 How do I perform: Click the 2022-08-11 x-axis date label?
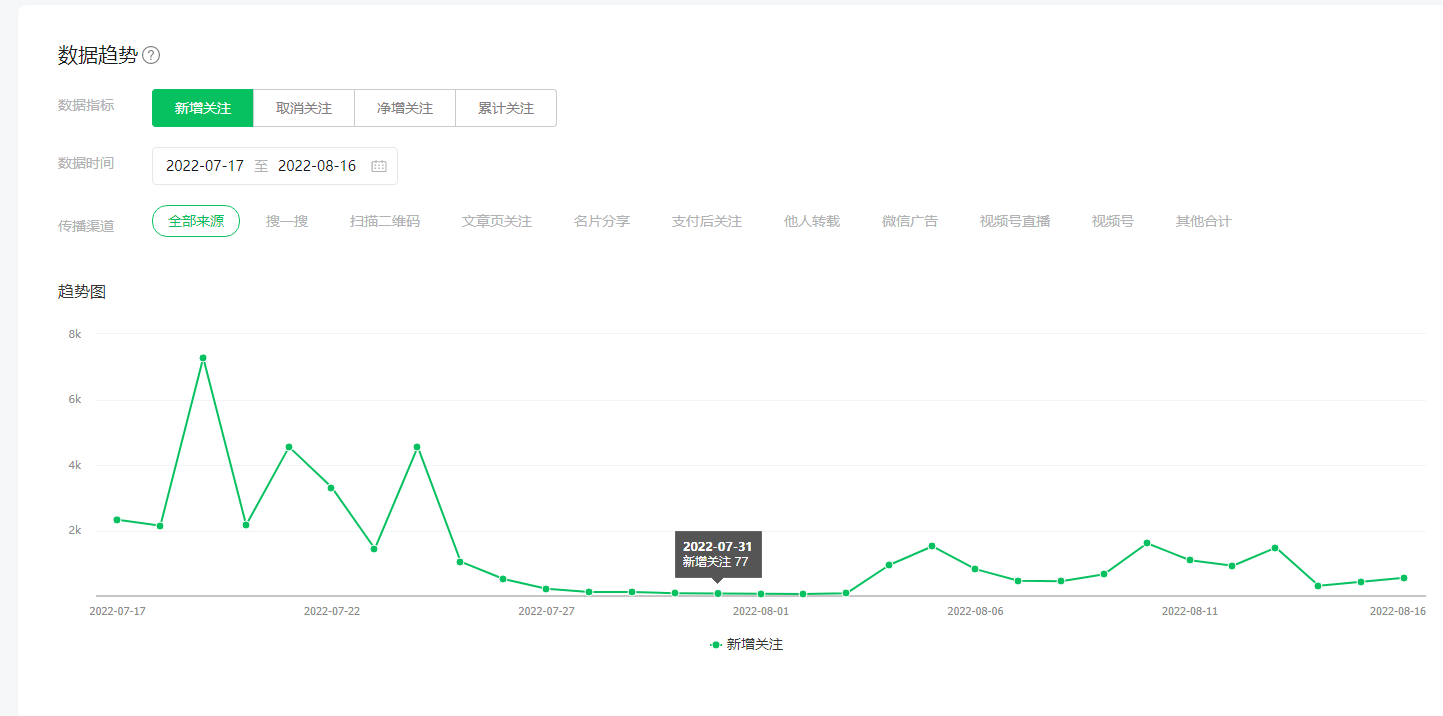[1190, 610]
